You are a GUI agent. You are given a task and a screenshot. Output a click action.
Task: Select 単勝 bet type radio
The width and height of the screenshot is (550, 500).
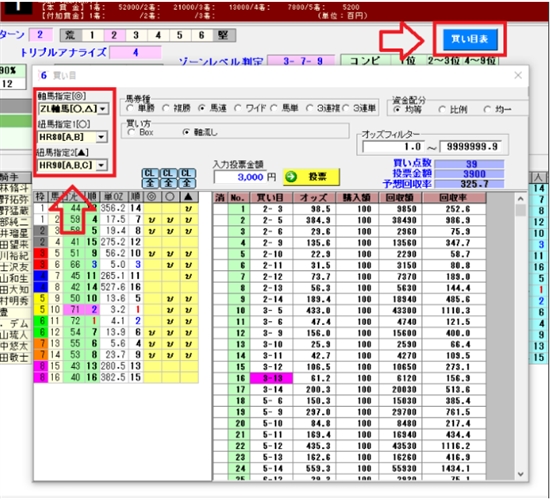[x=130, y=108]
